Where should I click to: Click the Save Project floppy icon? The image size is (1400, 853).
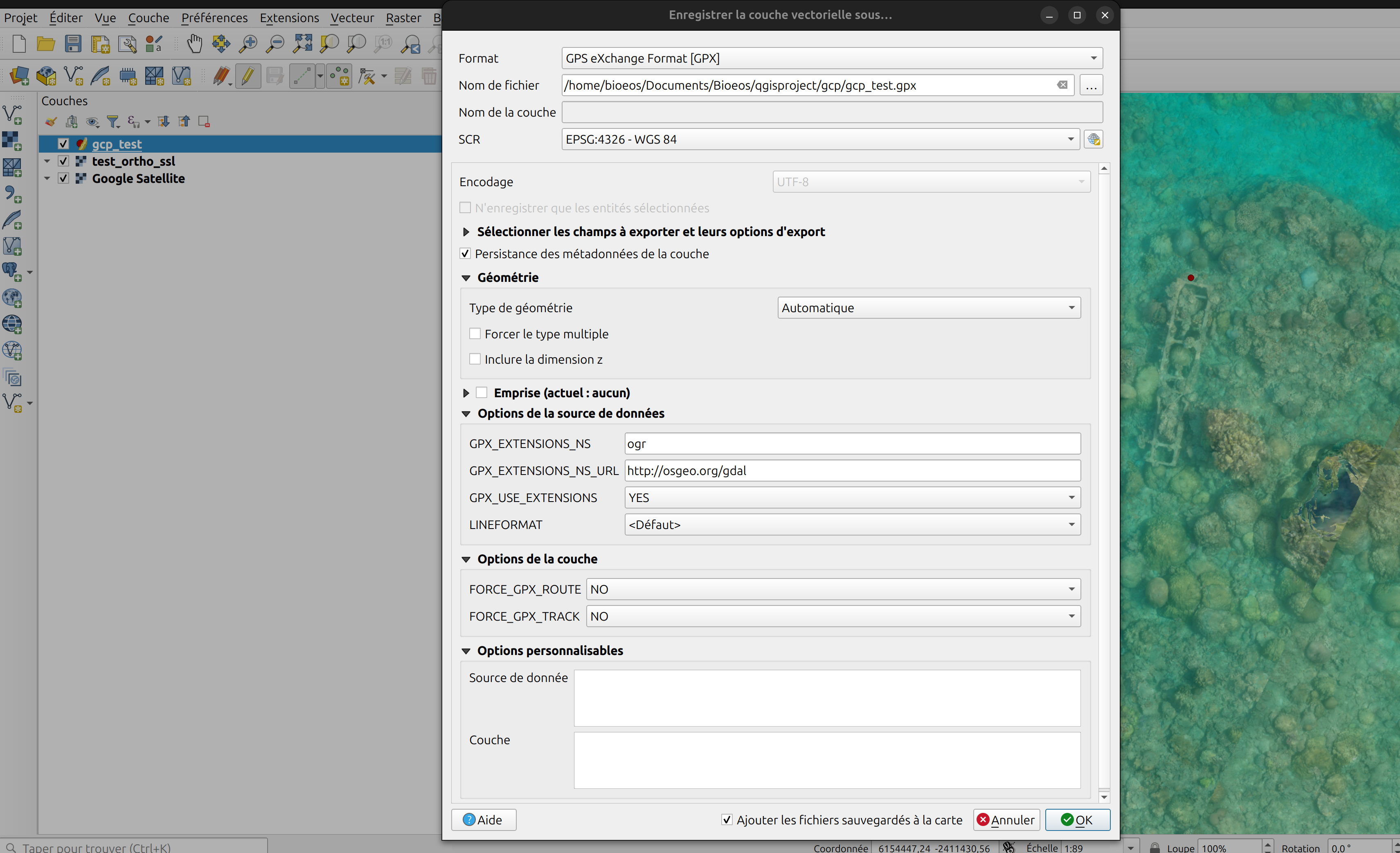pyautogui.click(x=73, y=44)
